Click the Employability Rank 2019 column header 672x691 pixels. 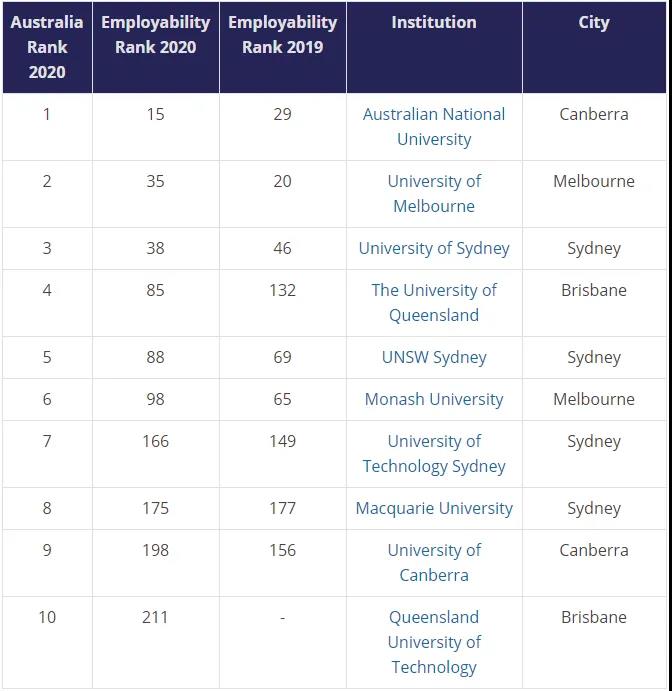point(282,47)
